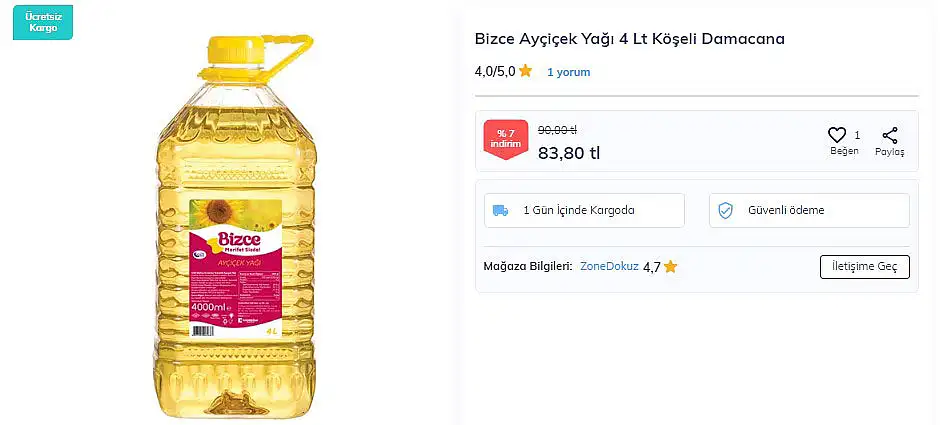Open the ZoneDokuz store link

tap(609, 266)
